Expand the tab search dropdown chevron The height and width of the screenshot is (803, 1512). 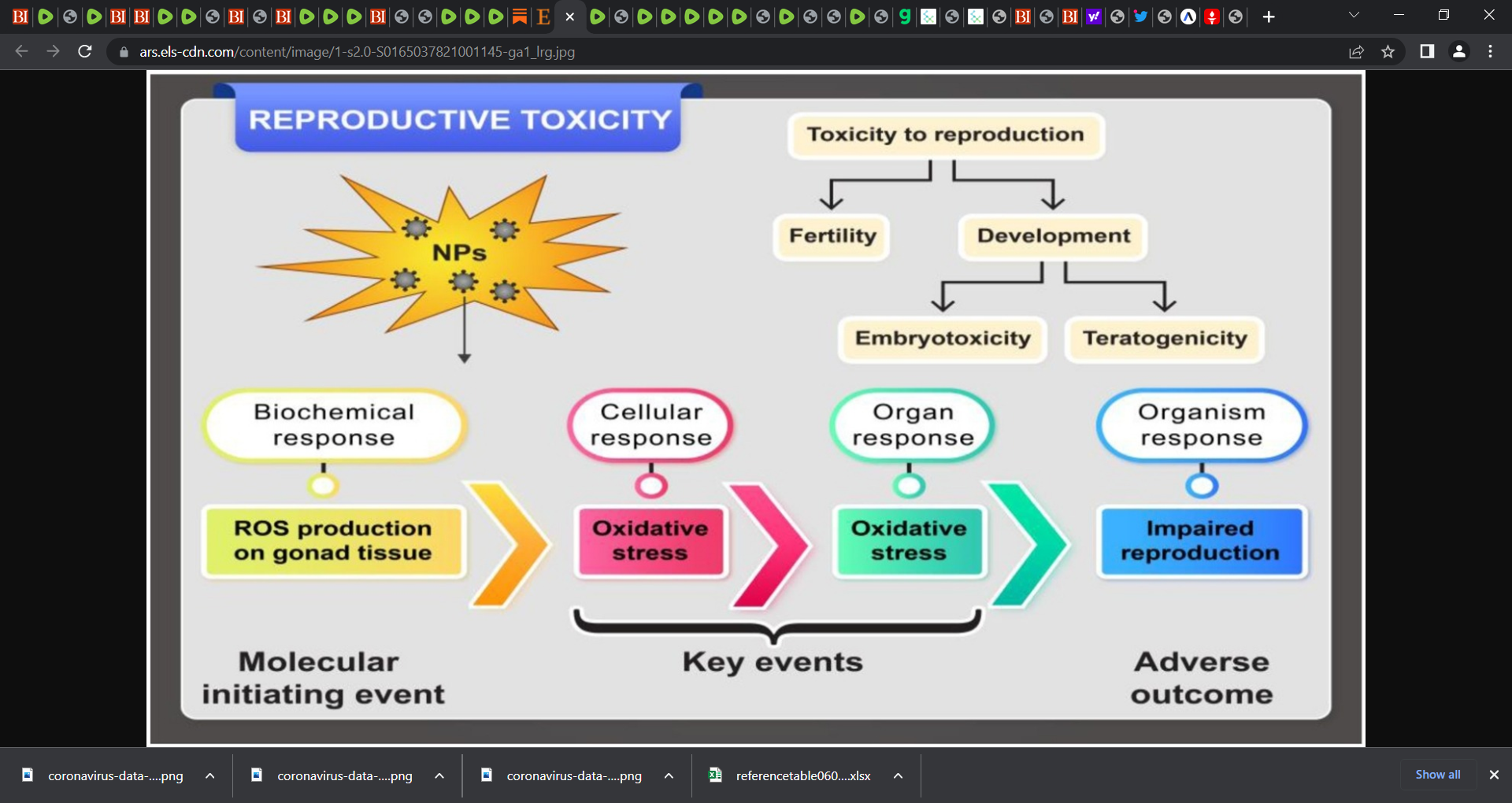coord(1354,15)
